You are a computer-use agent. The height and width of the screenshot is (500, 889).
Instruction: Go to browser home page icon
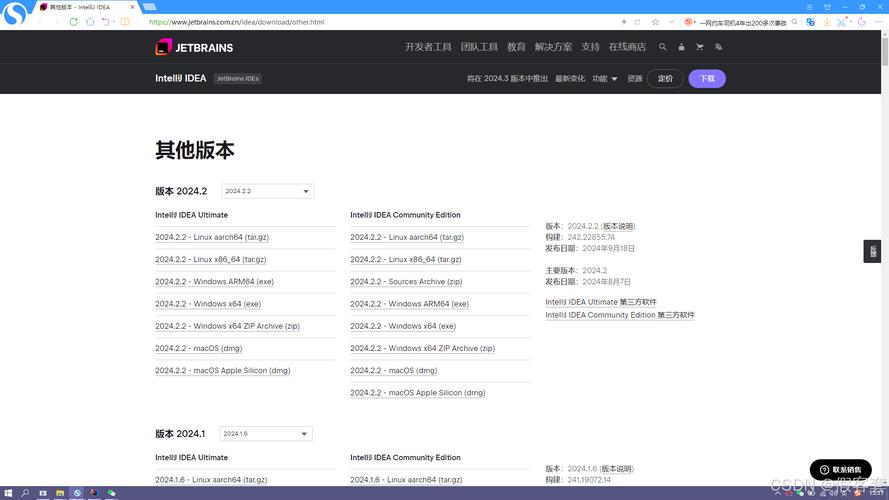pyautogui.click(x=90, y=22)
